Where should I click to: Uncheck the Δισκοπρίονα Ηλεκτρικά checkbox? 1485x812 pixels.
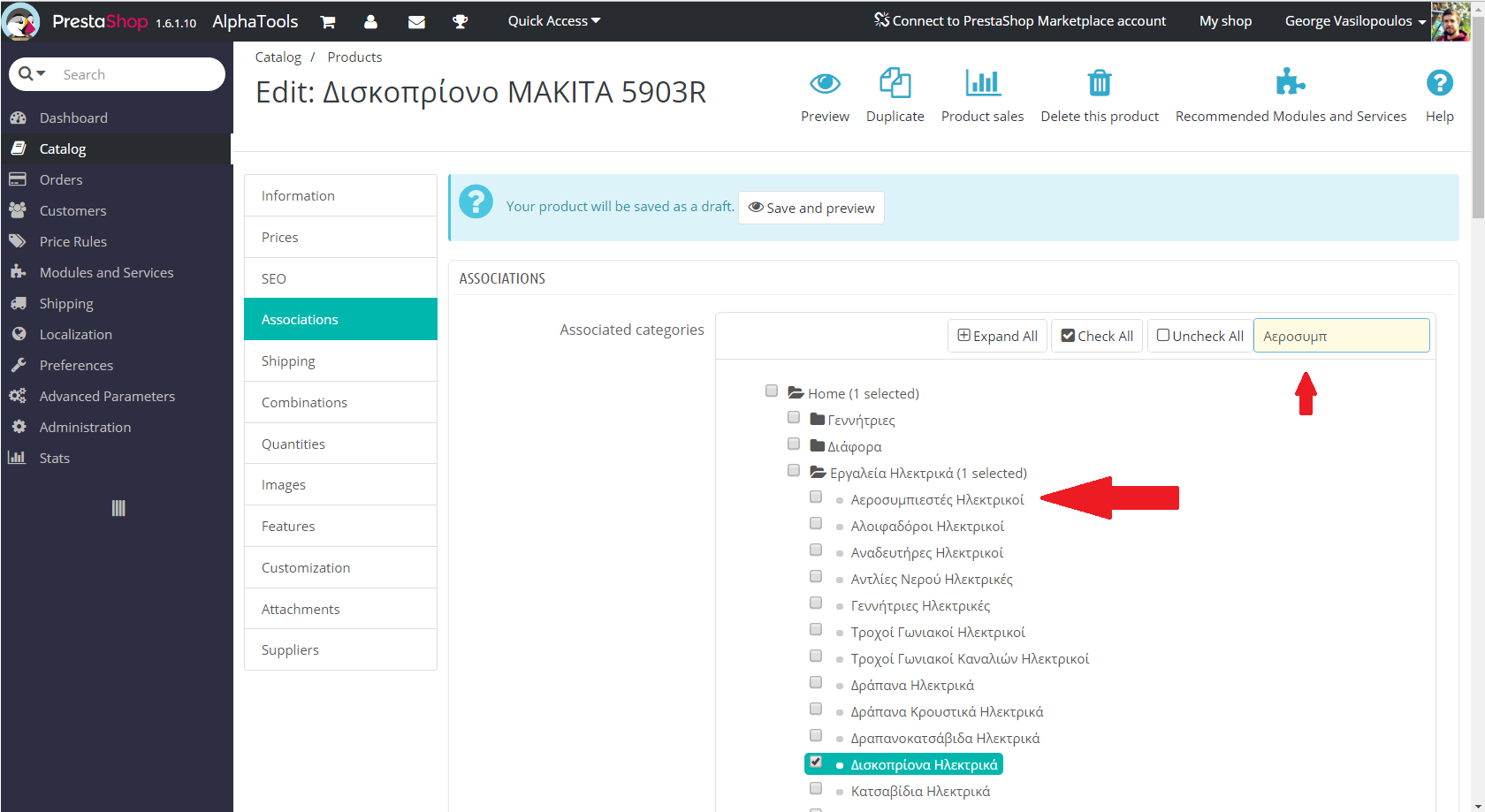(816, 762)
